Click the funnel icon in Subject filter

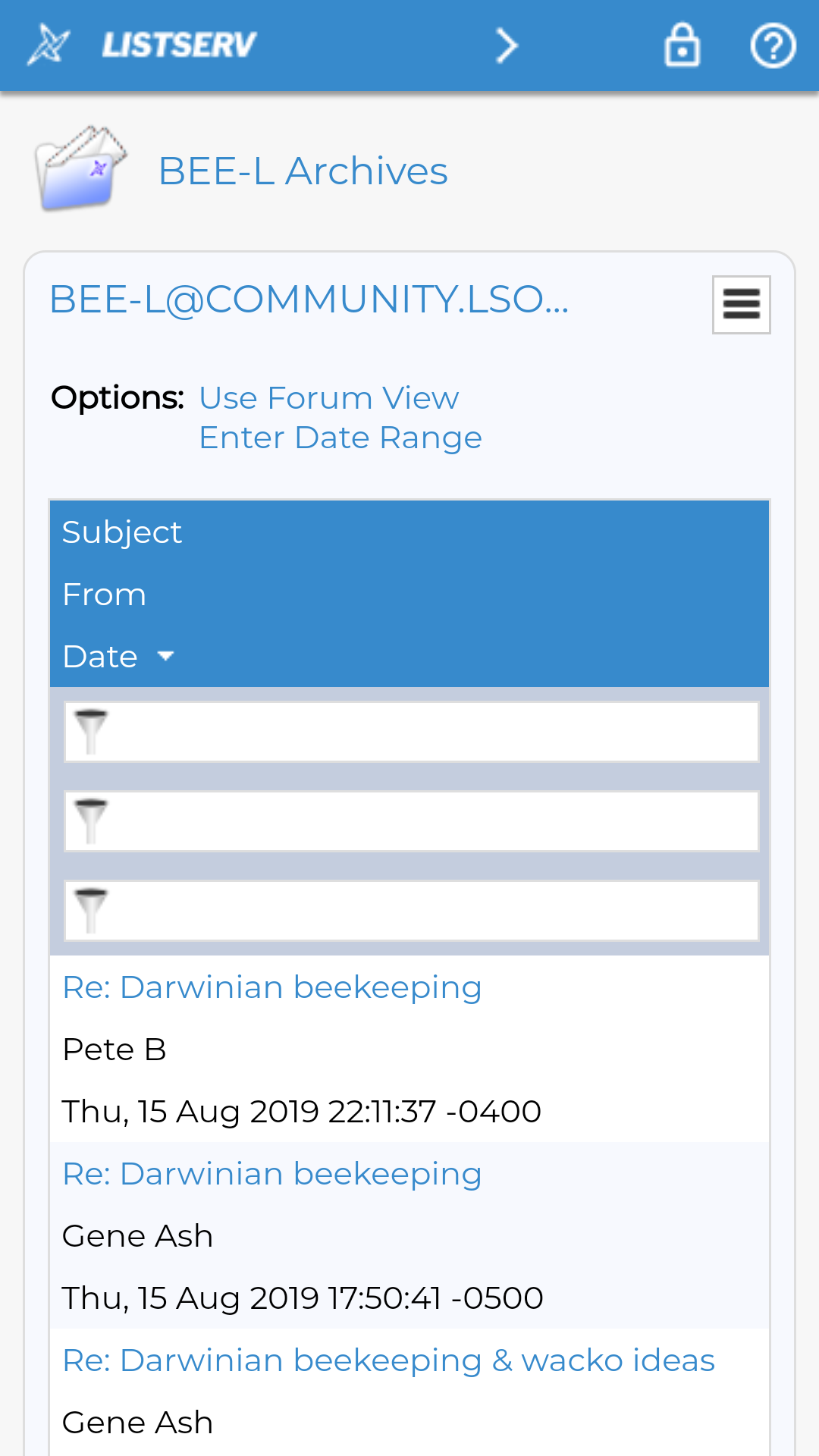coord(91,732)
